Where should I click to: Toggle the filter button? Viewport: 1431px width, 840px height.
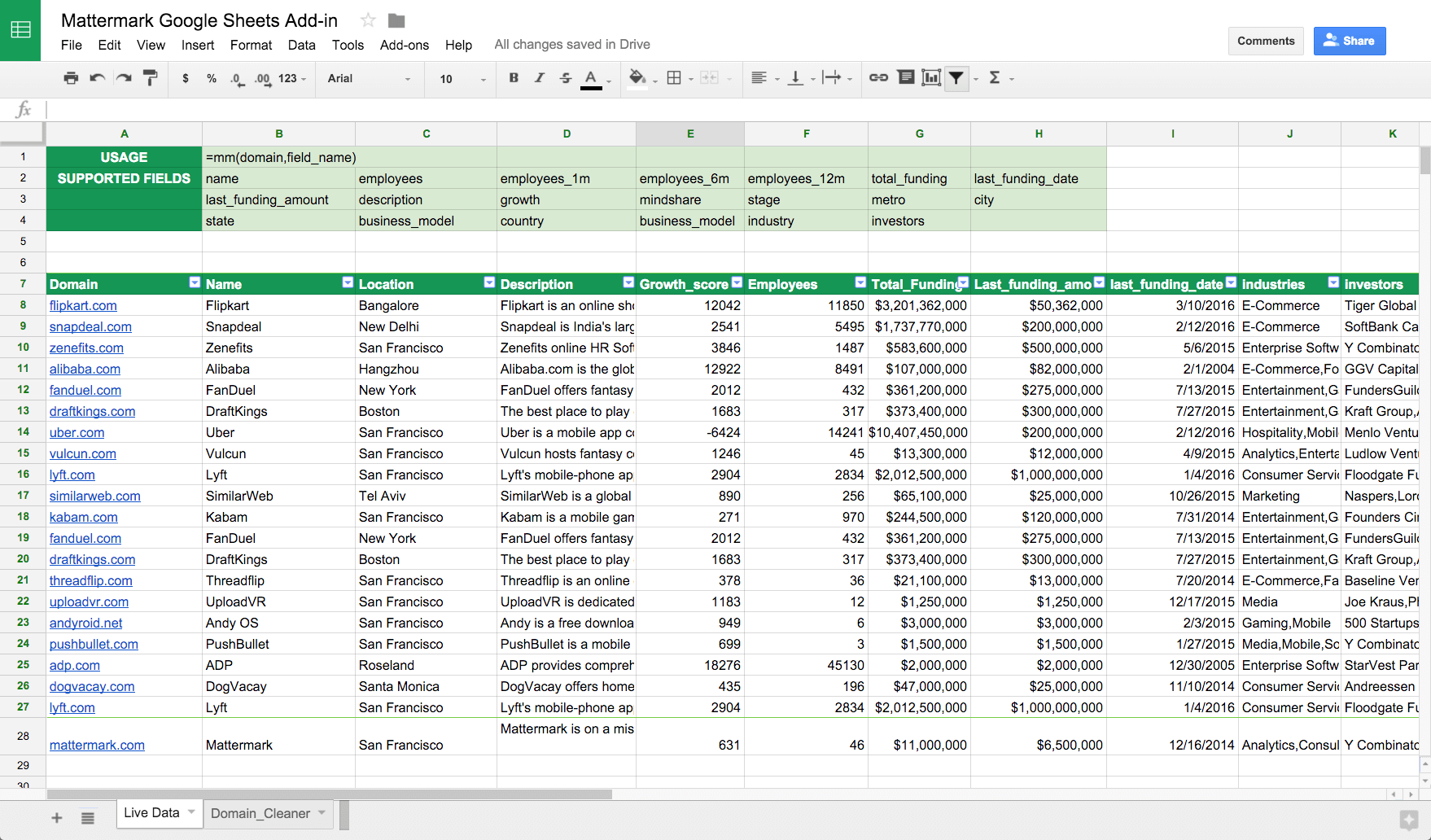tap(956, 78)
